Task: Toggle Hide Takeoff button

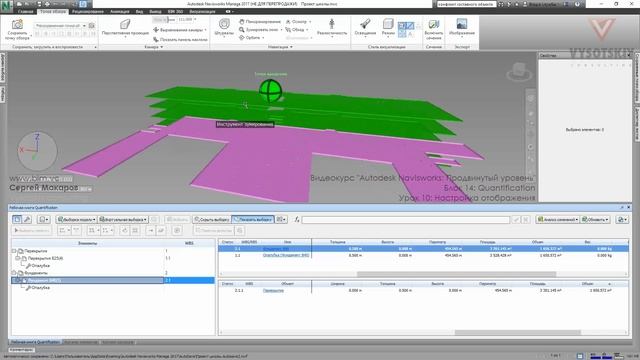Action: point(211,220)
